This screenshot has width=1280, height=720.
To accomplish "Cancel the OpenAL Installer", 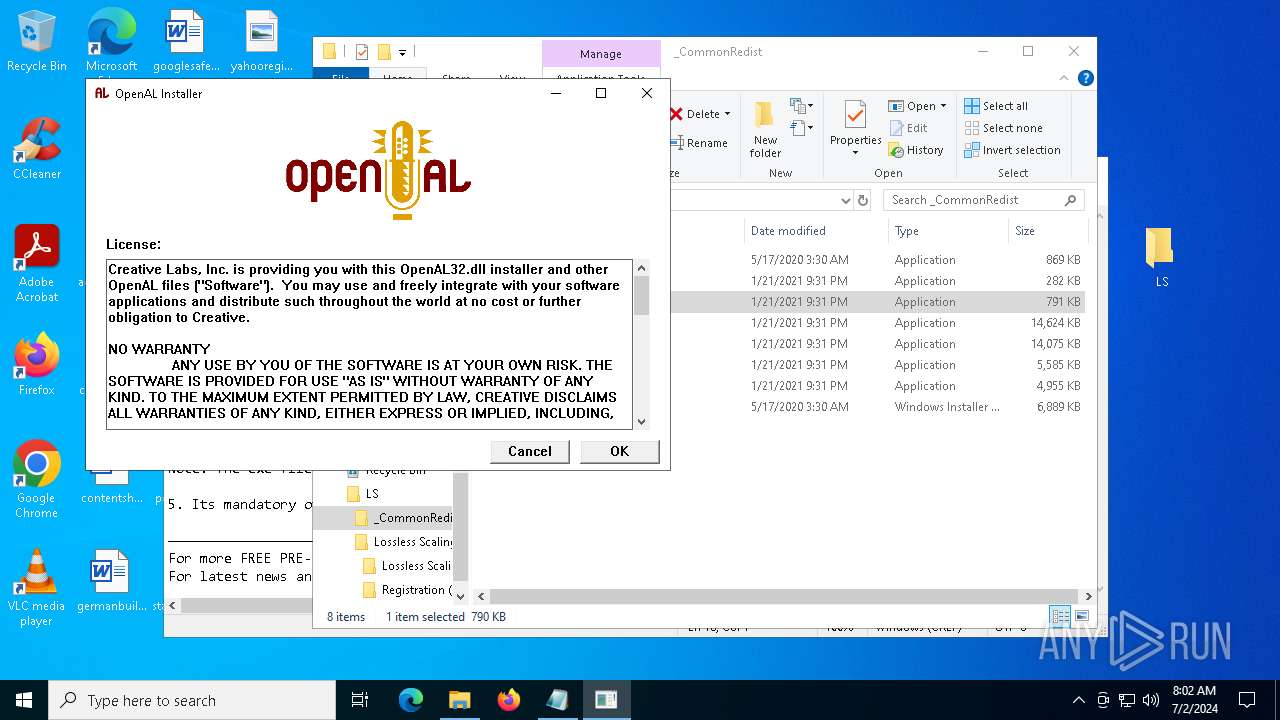I will tap(529, 451).
